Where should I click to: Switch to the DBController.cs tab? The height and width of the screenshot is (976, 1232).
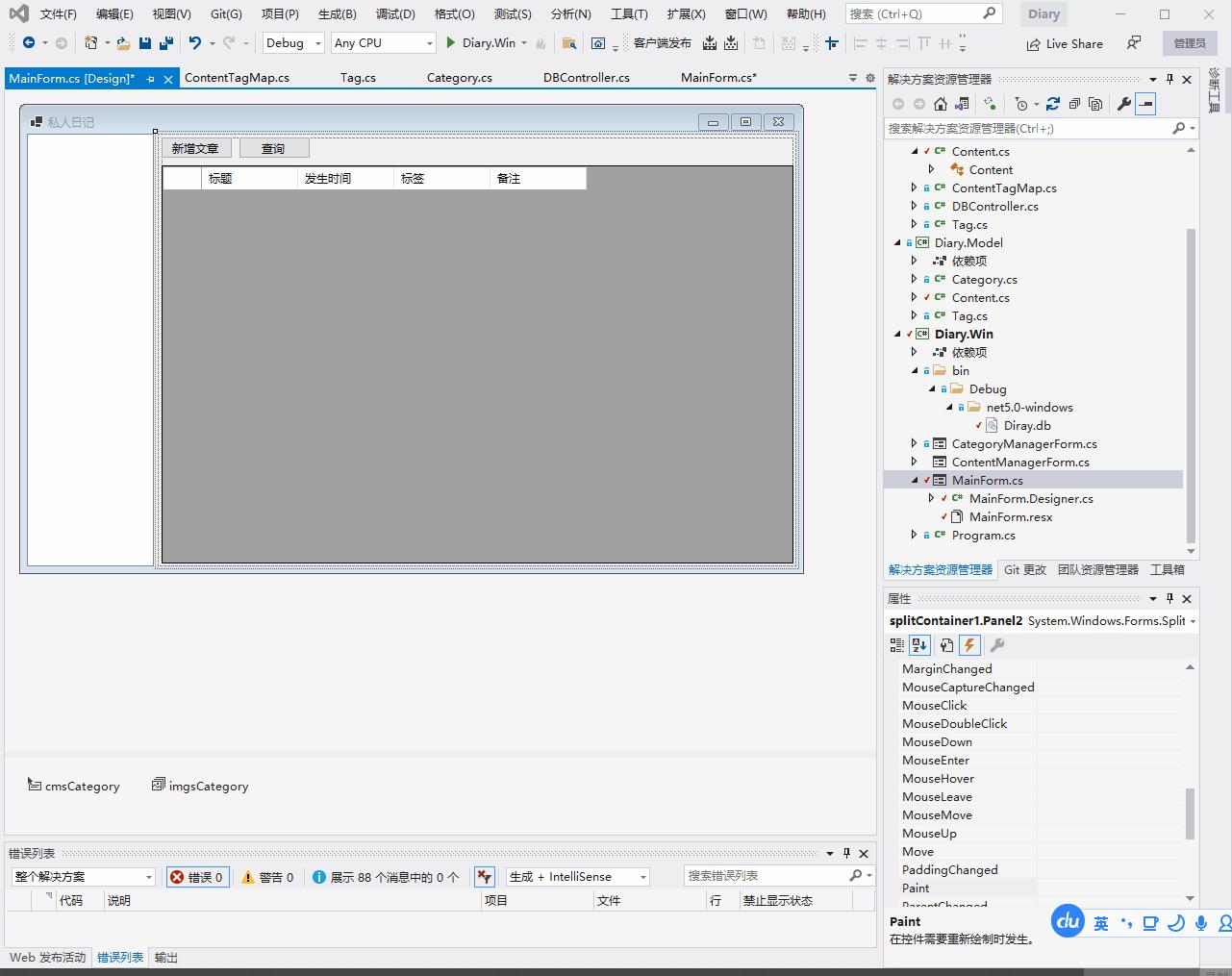[586, 78]
